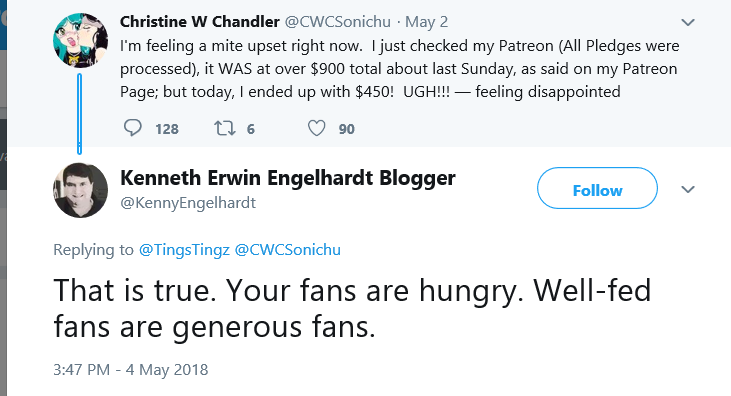Follow Kenneth Erwin Engelhardt Blogger

[x=597, y=188]
